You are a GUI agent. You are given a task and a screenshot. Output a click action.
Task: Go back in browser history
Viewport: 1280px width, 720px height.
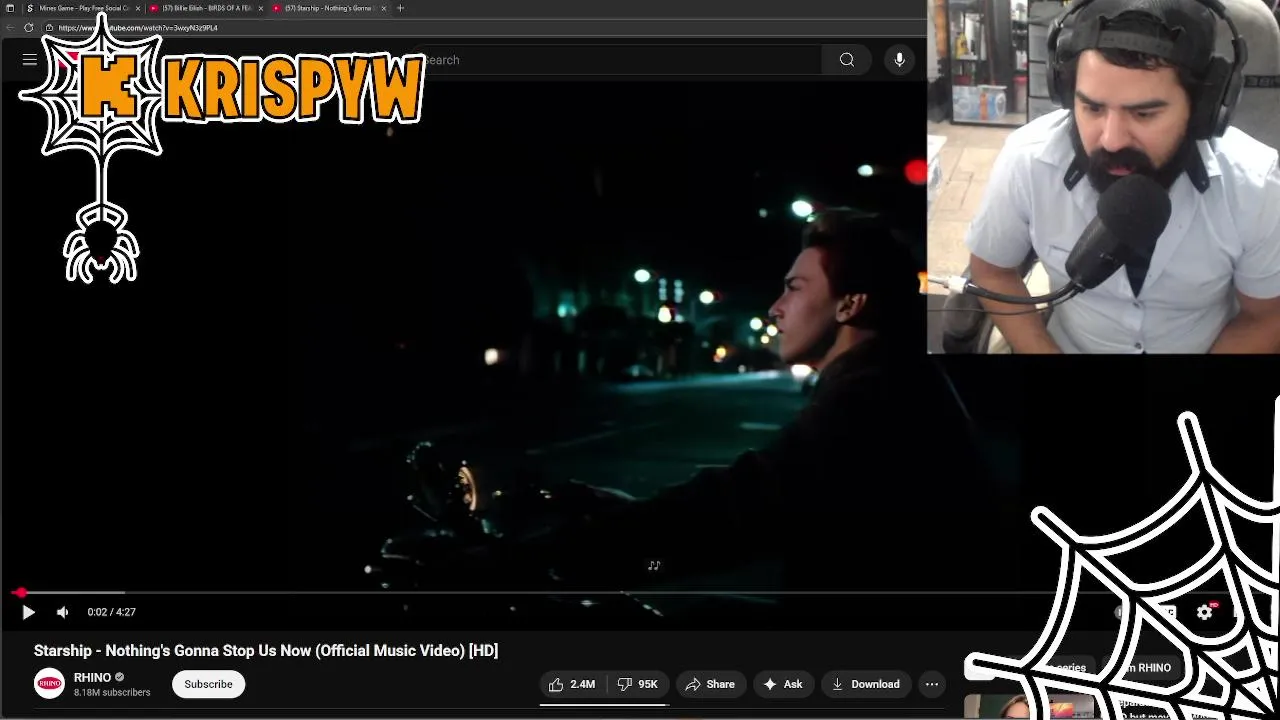11,28
